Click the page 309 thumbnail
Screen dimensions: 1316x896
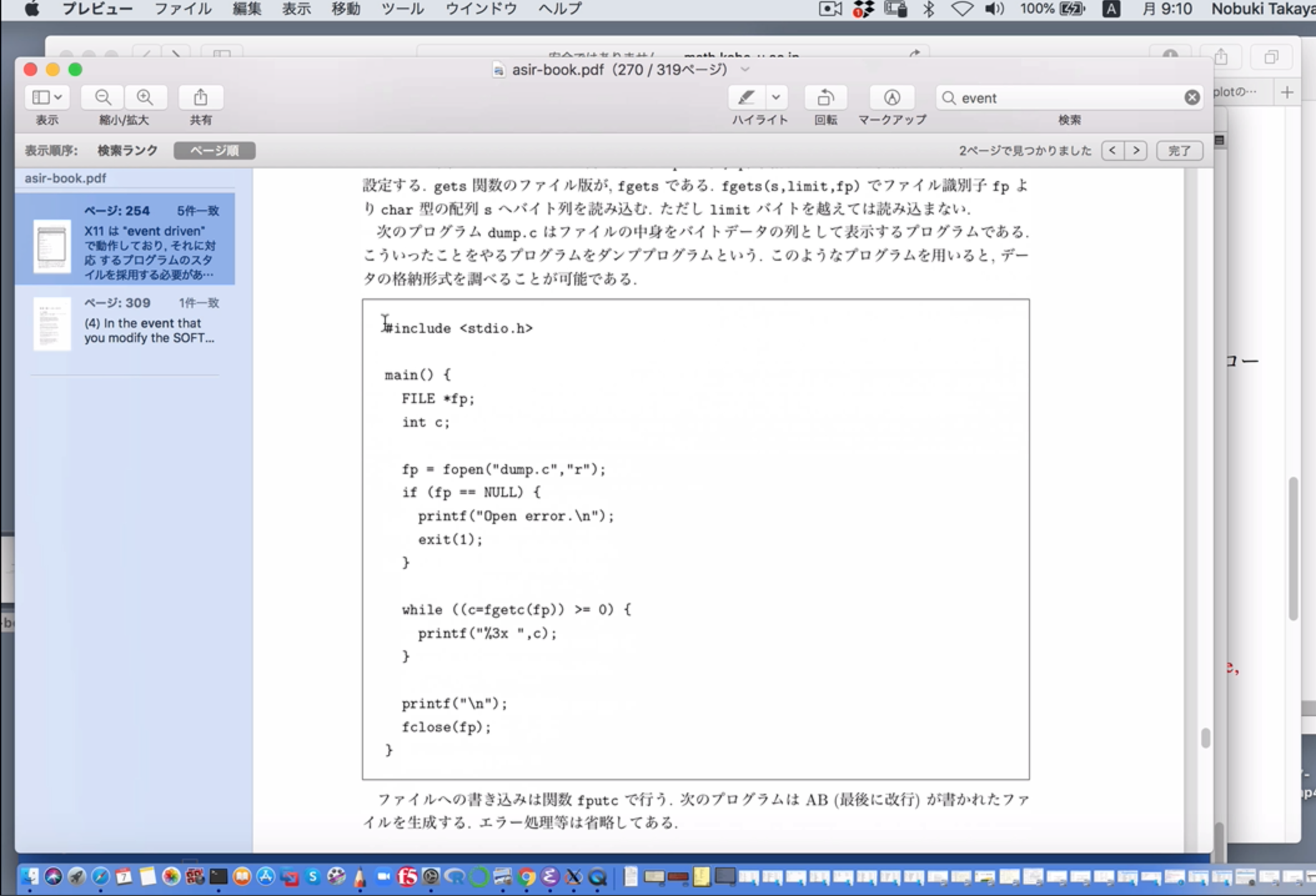click(52, 324)
